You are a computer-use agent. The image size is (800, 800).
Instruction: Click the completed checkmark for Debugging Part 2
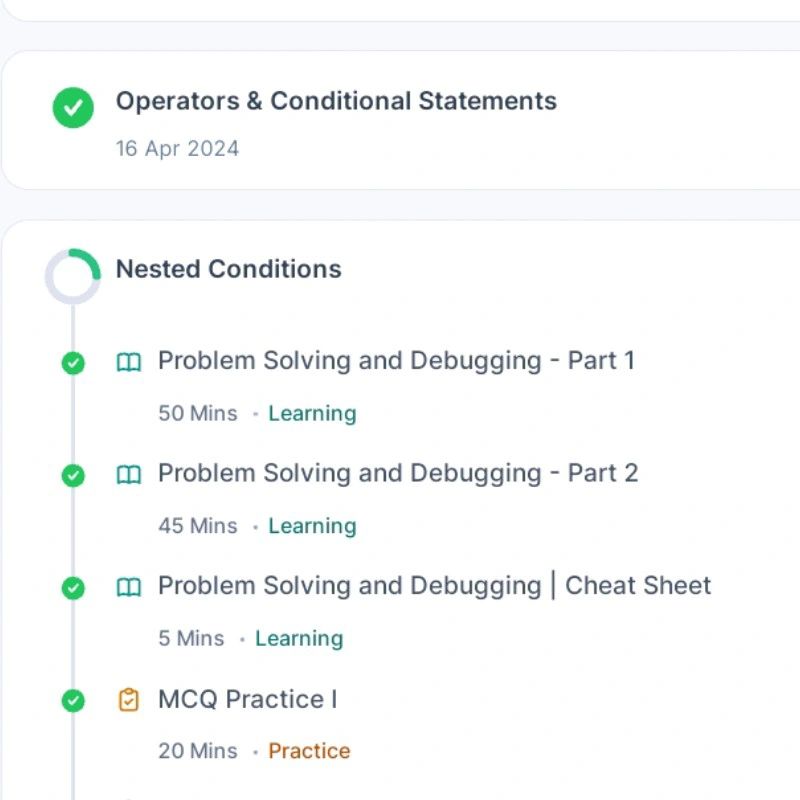73,476
